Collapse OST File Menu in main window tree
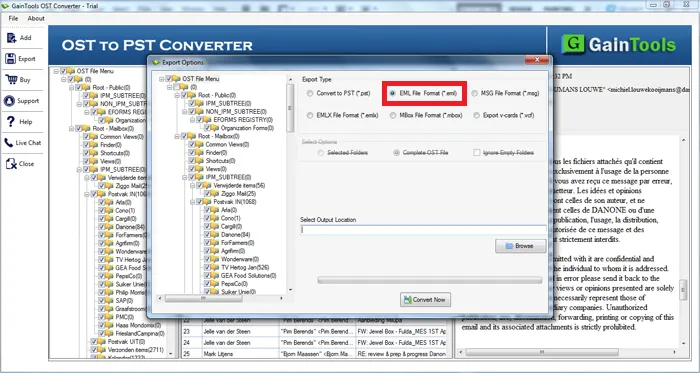The height and width of the screenshot is (373, 700). pos(56,71)
